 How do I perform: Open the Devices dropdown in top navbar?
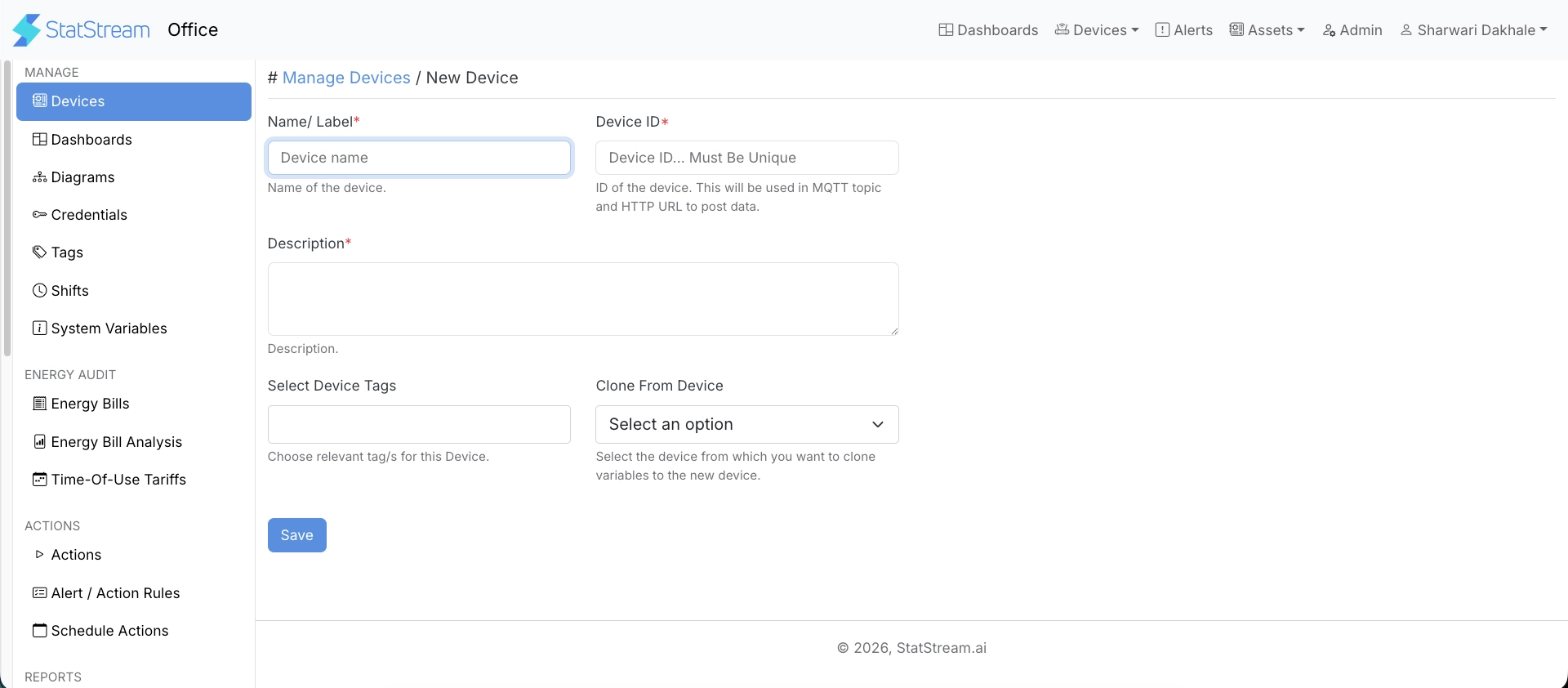(x=1097, y=30)
